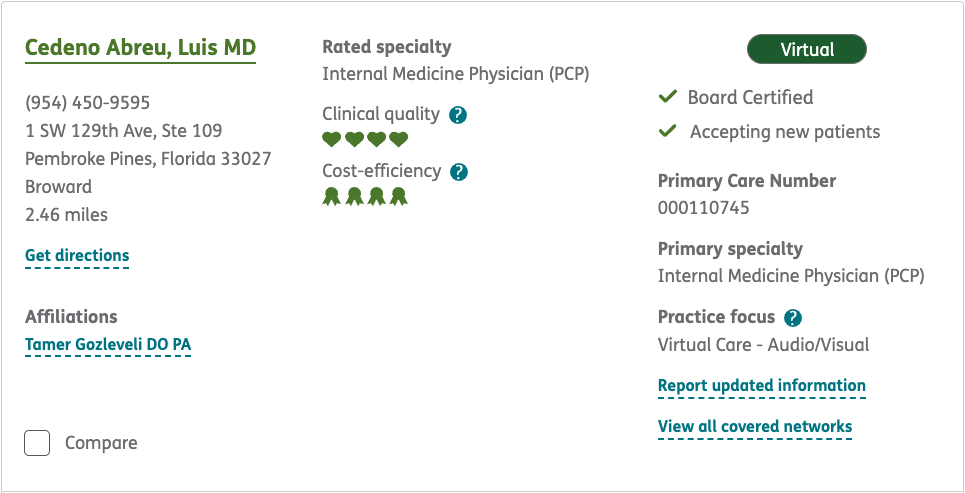Tick the Compare checkbox
Viewport: 965px width, 493px height.
tap(37, 443)
